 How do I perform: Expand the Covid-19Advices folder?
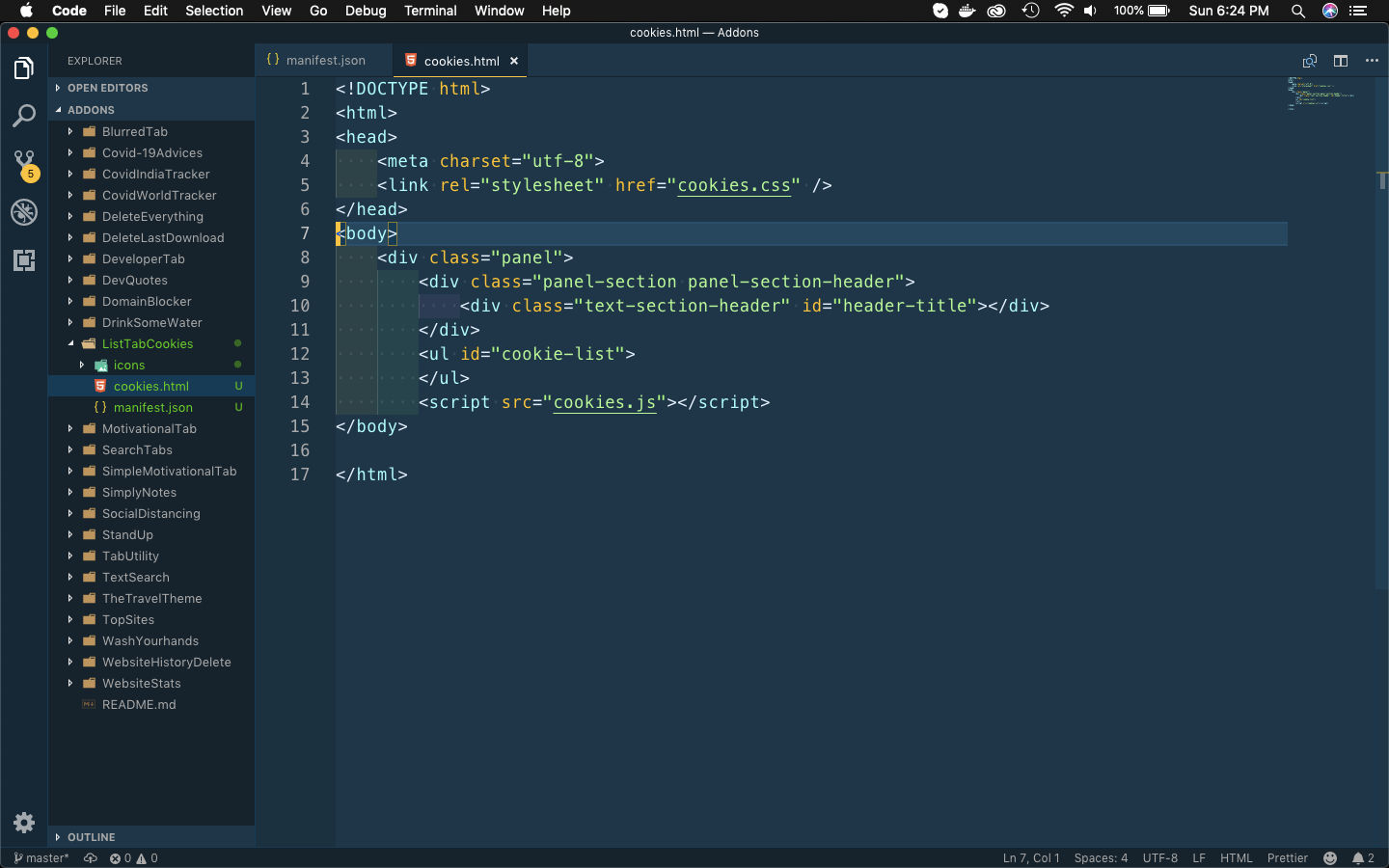[151, 152]
